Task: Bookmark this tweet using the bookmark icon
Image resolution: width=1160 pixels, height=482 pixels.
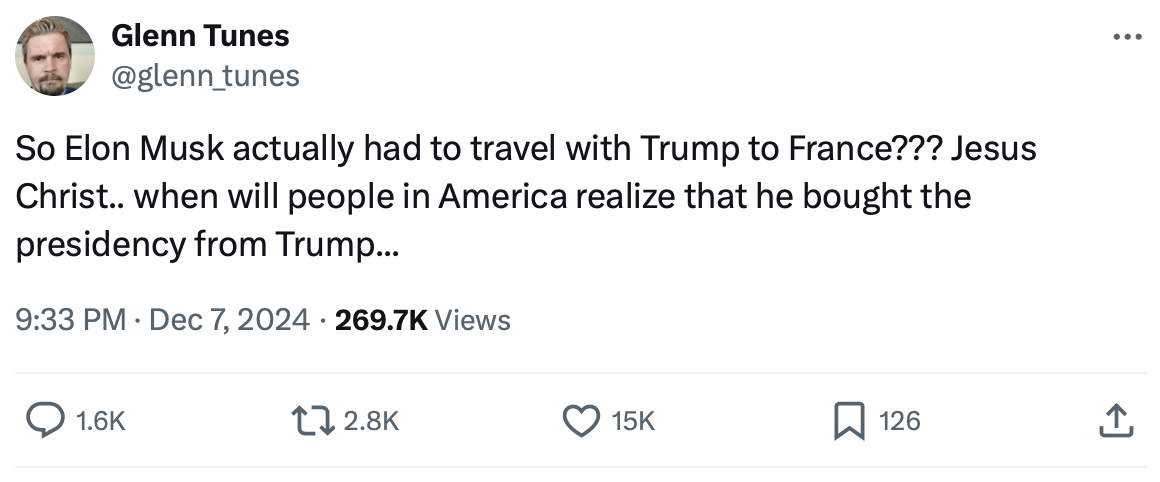Action: click(848, 421)
